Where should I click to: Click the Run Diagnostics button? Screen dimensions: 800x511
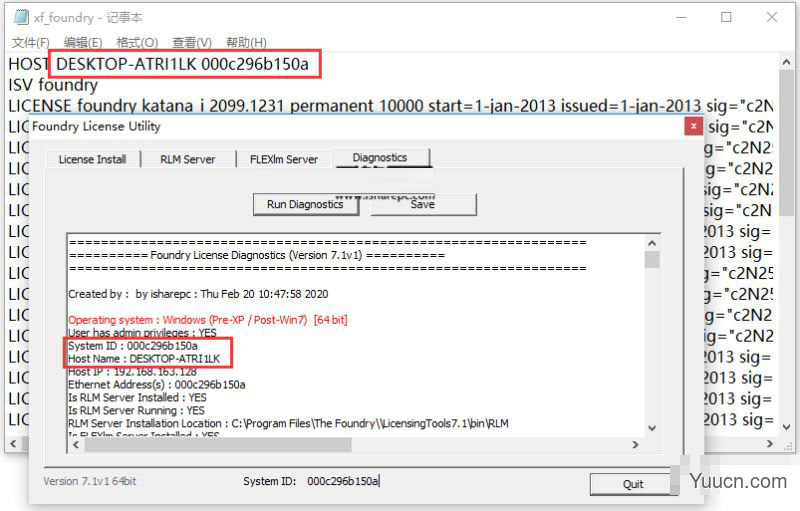tap(305, 205)
